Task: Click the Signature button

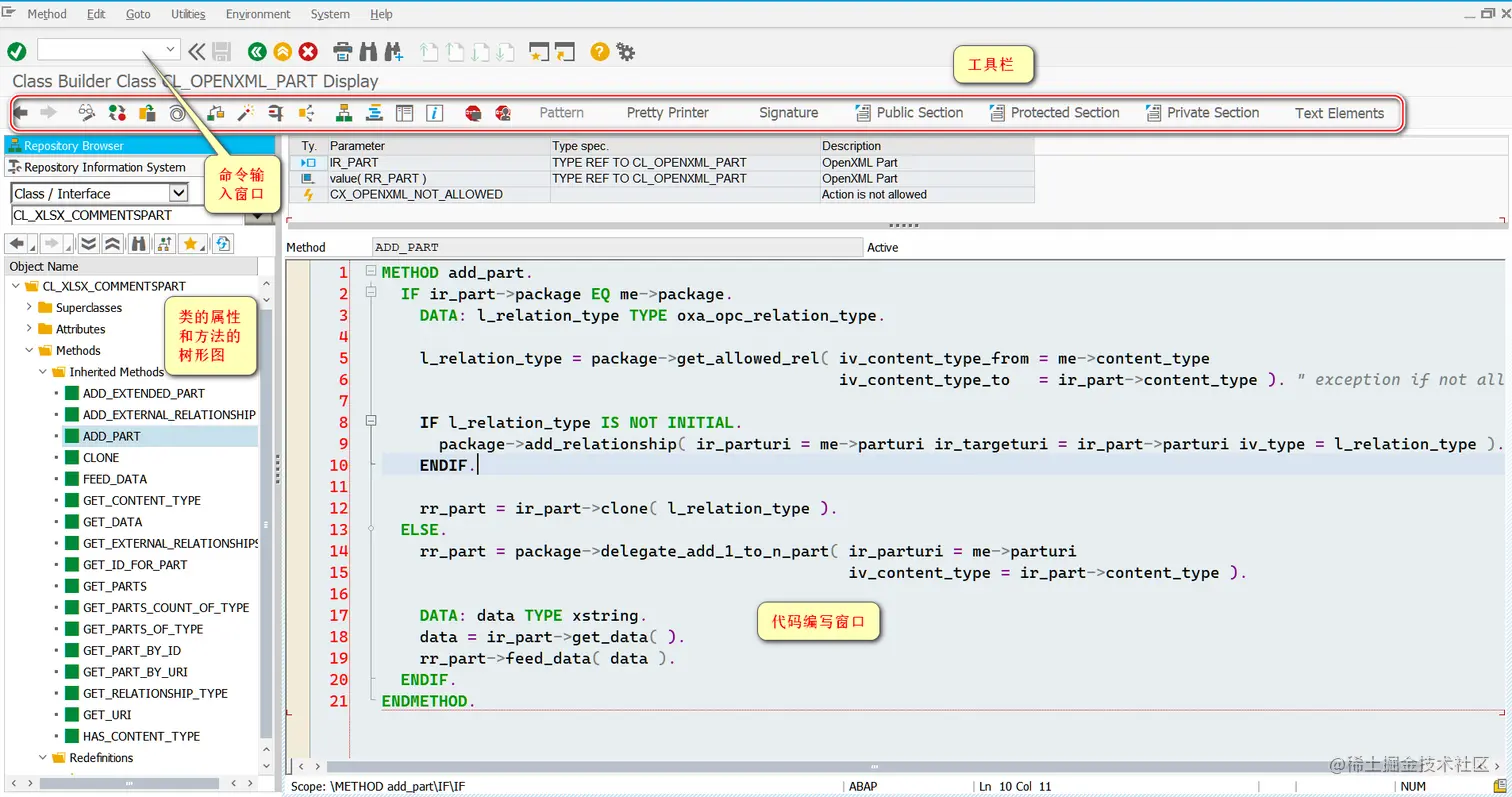Action: pos(788,113)
